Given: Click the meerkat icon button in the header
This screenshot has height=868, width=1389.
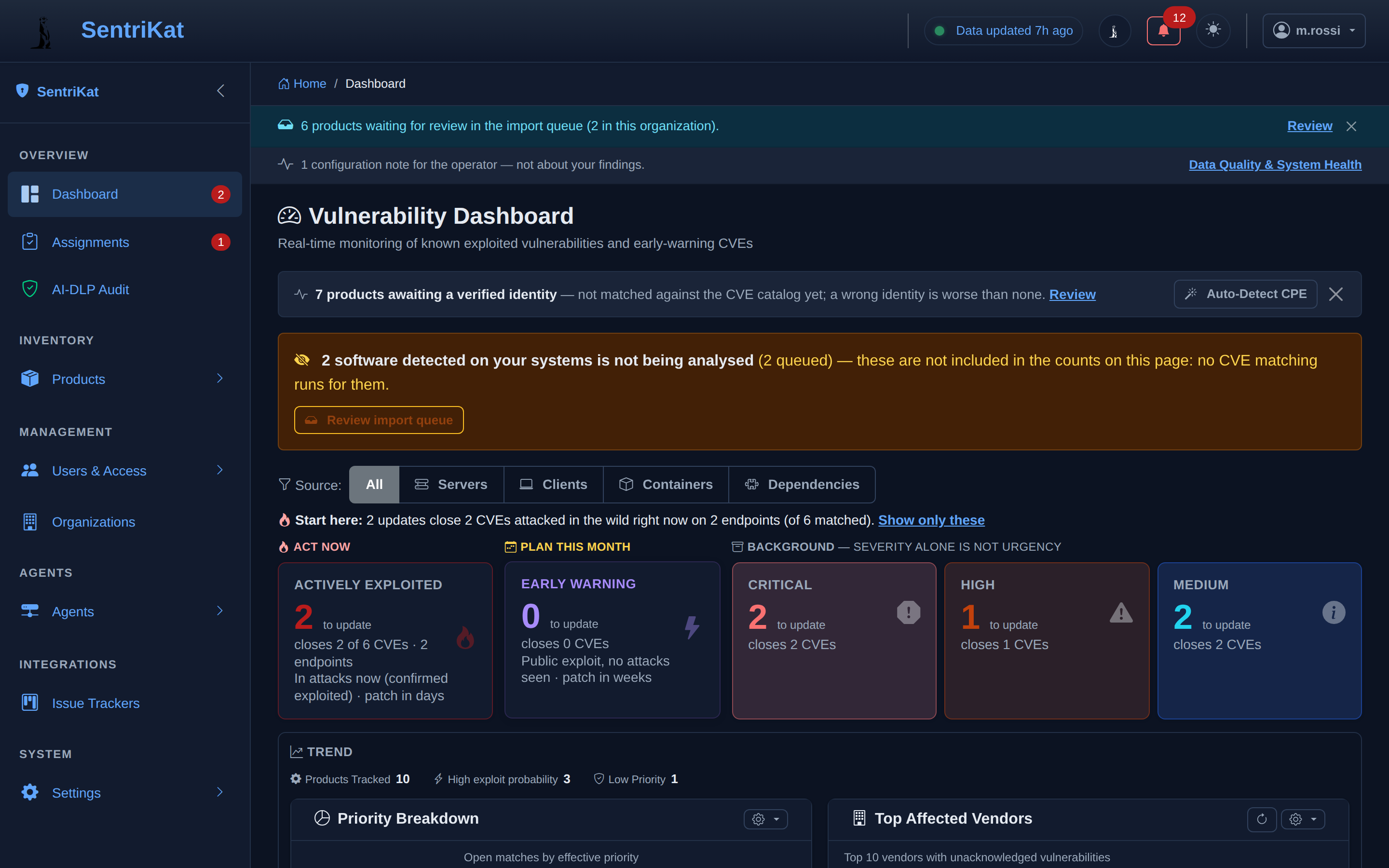Looking at the screenshot, I should [x=1114, y=31].
